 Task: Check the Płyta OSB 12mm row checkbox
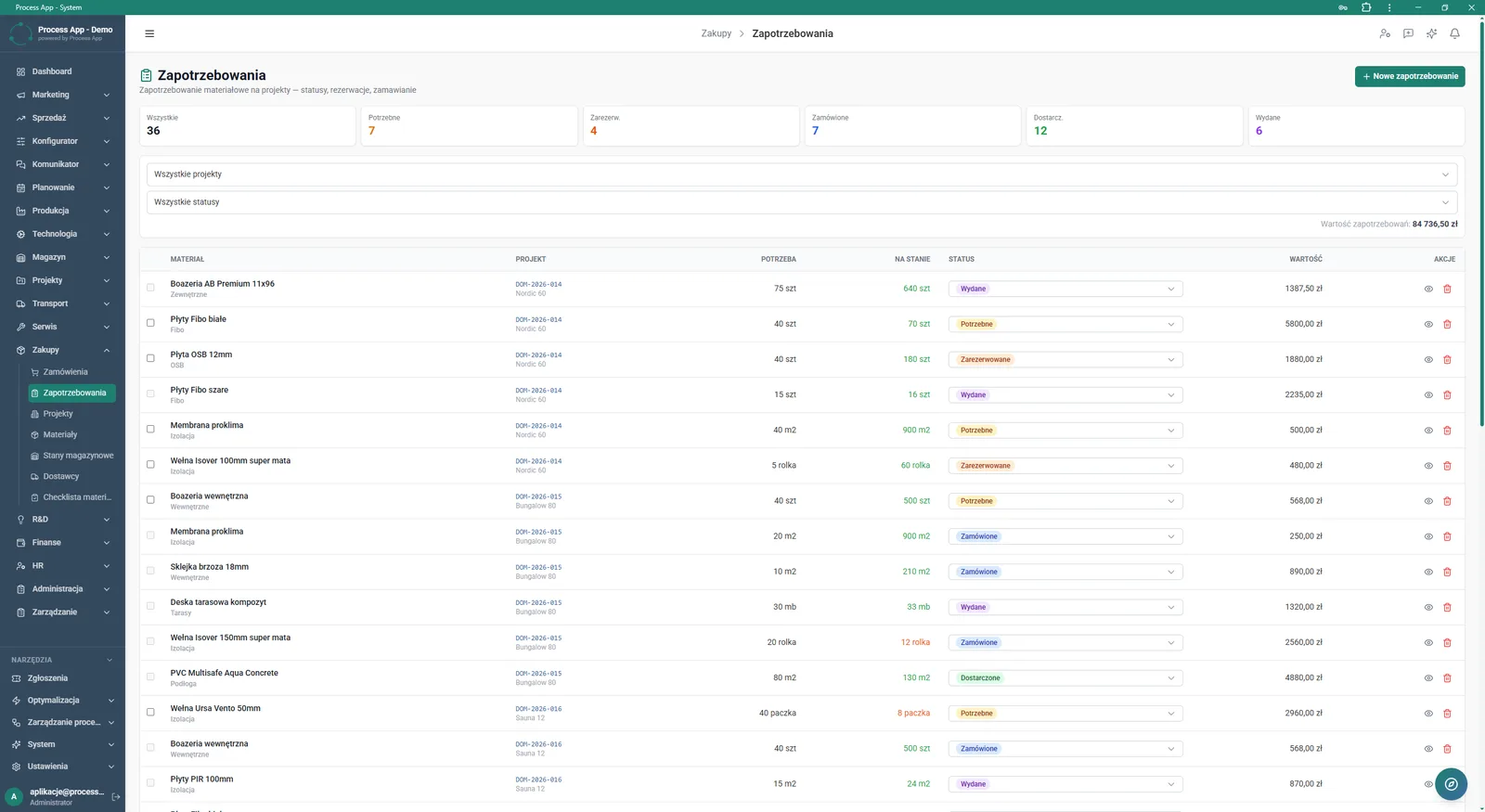150,358
